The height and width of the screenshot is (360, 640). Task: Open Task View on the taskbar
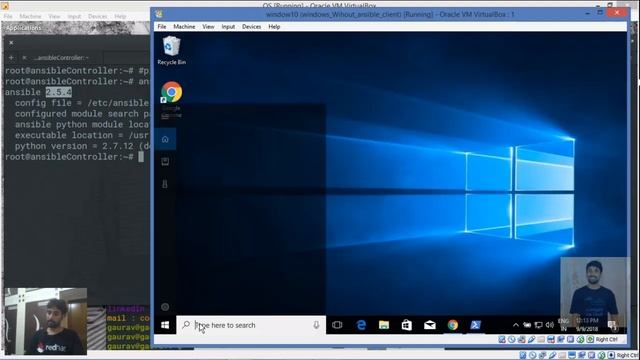[x=337, y=325]
